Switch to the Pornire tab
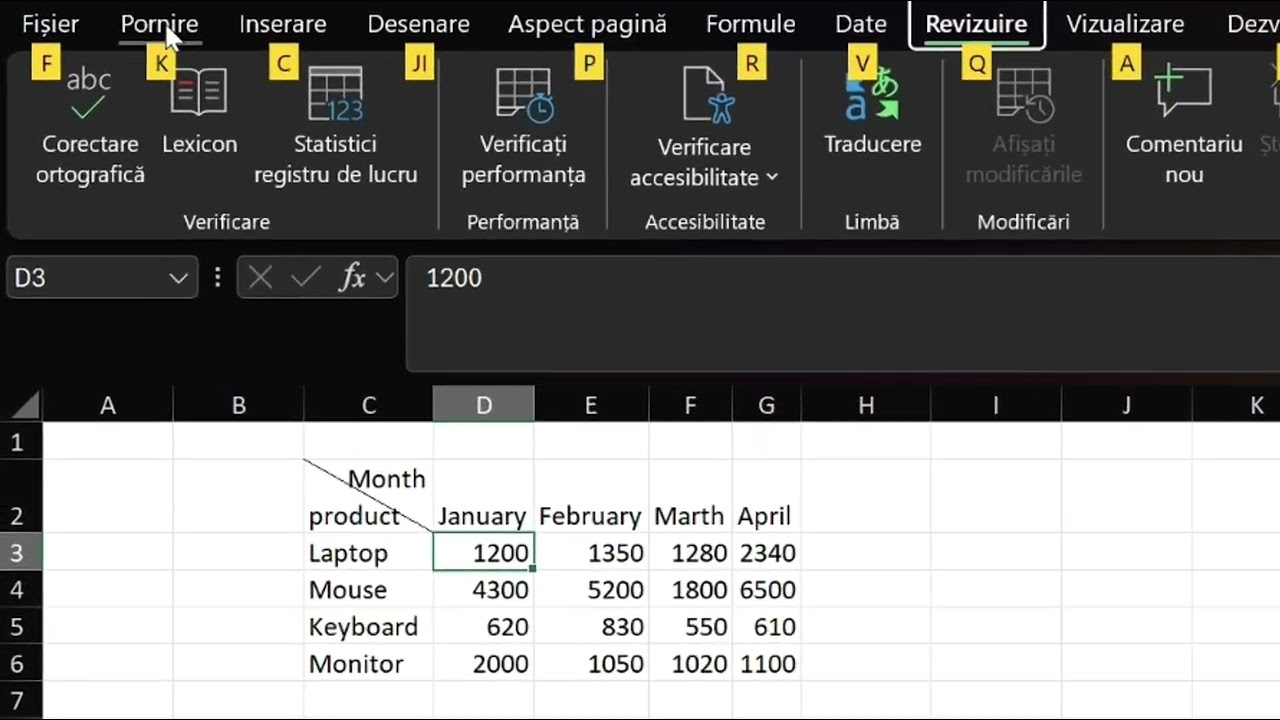This screenshot has width=1280, height=720. 159,24
